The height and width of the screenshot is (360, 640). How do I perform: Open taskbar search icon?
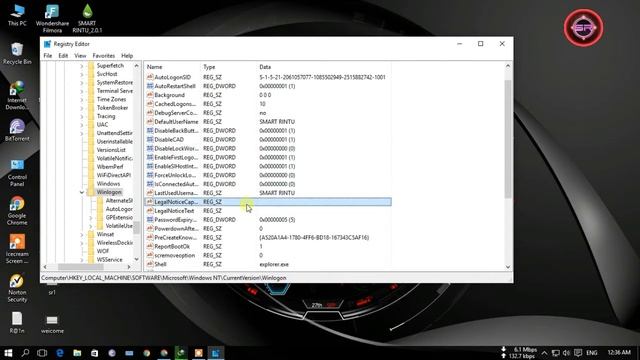coord(25,353)
